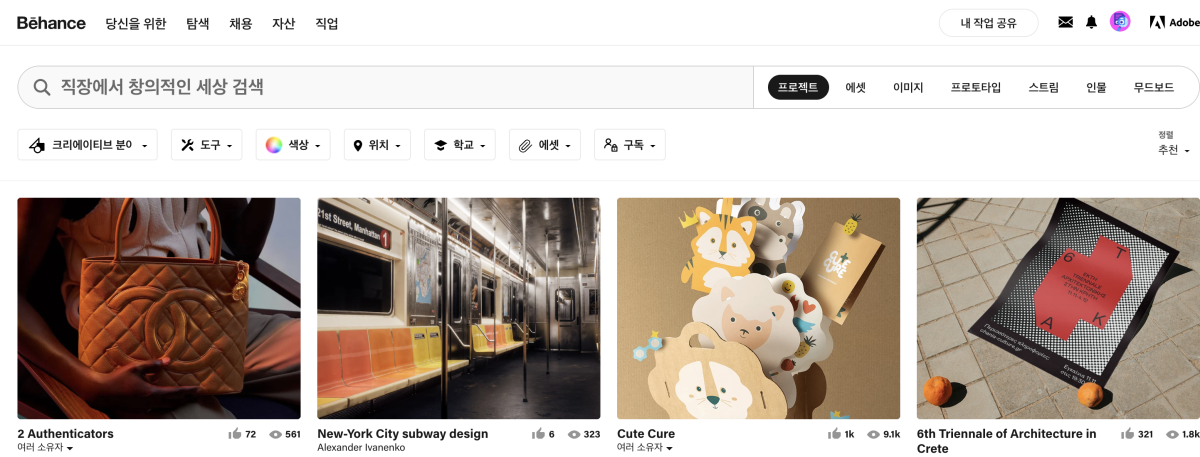Open the 추천 sort dropdown
Viewport: 1200px width, 457px height.
pos(1174,150)
